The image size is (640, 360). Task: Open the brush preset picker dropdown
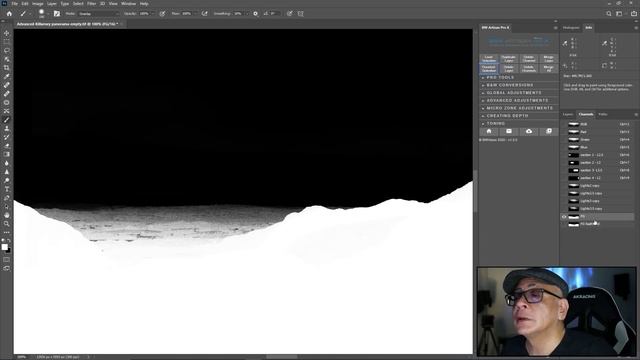(48, 13)
